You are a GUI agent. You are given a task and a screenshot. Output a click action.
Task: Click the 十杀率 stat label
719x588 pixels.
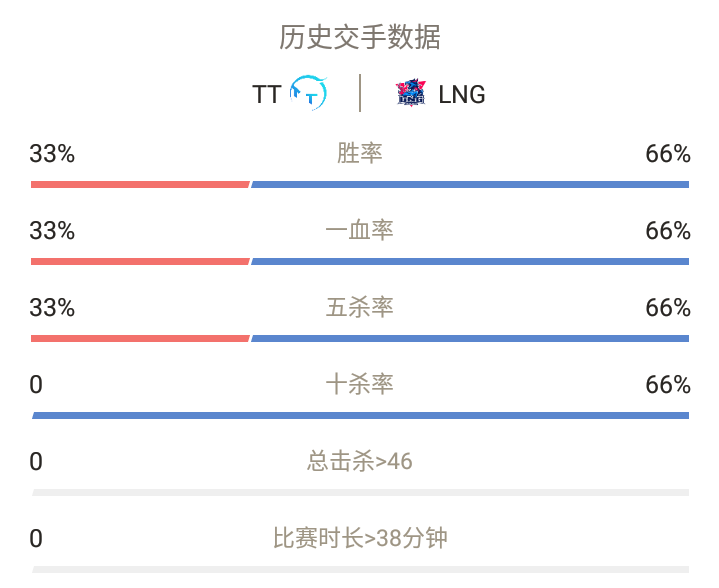coord(360,384)
